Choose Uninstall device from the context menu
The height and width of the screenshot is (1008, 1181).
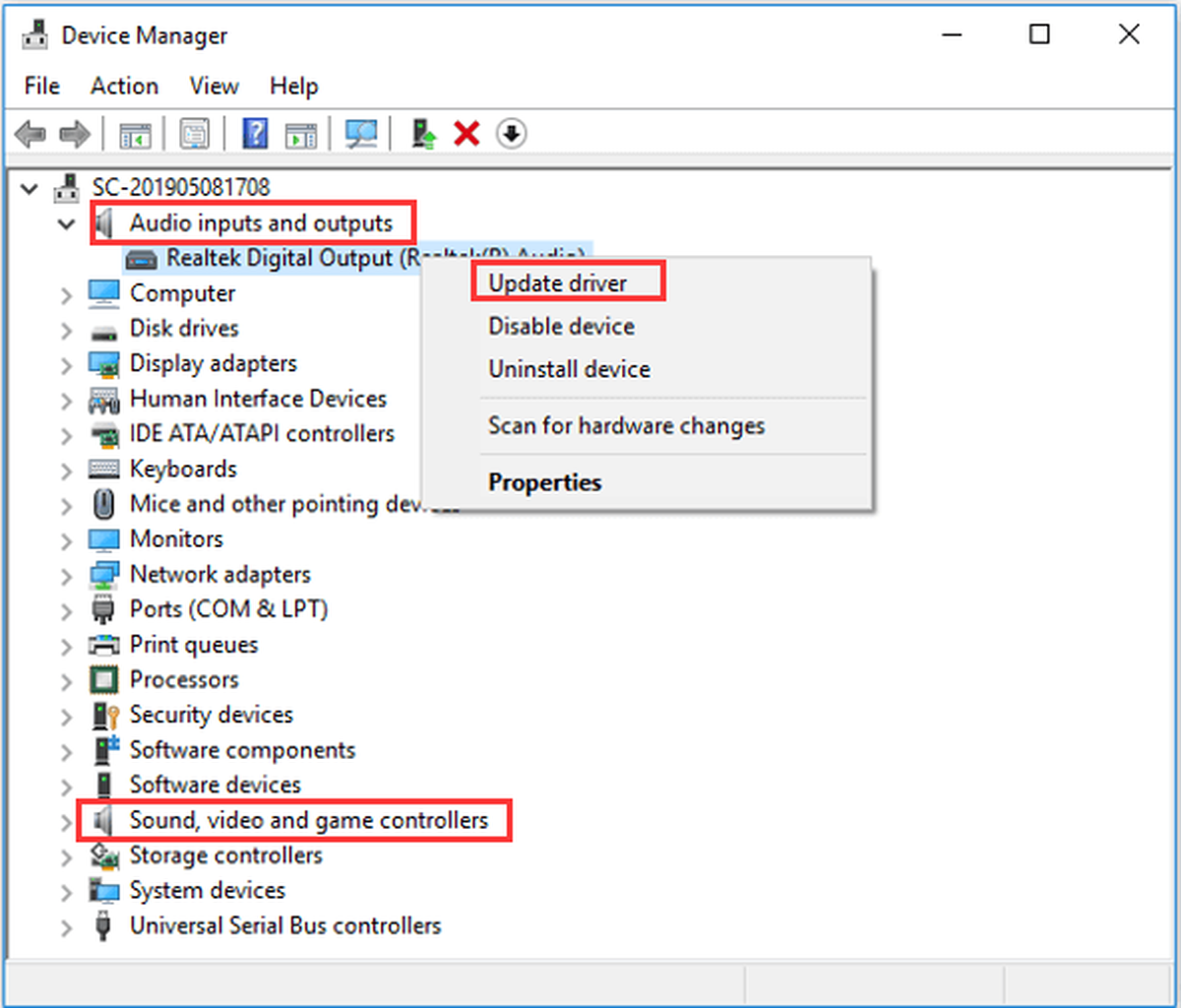point(570,370)
